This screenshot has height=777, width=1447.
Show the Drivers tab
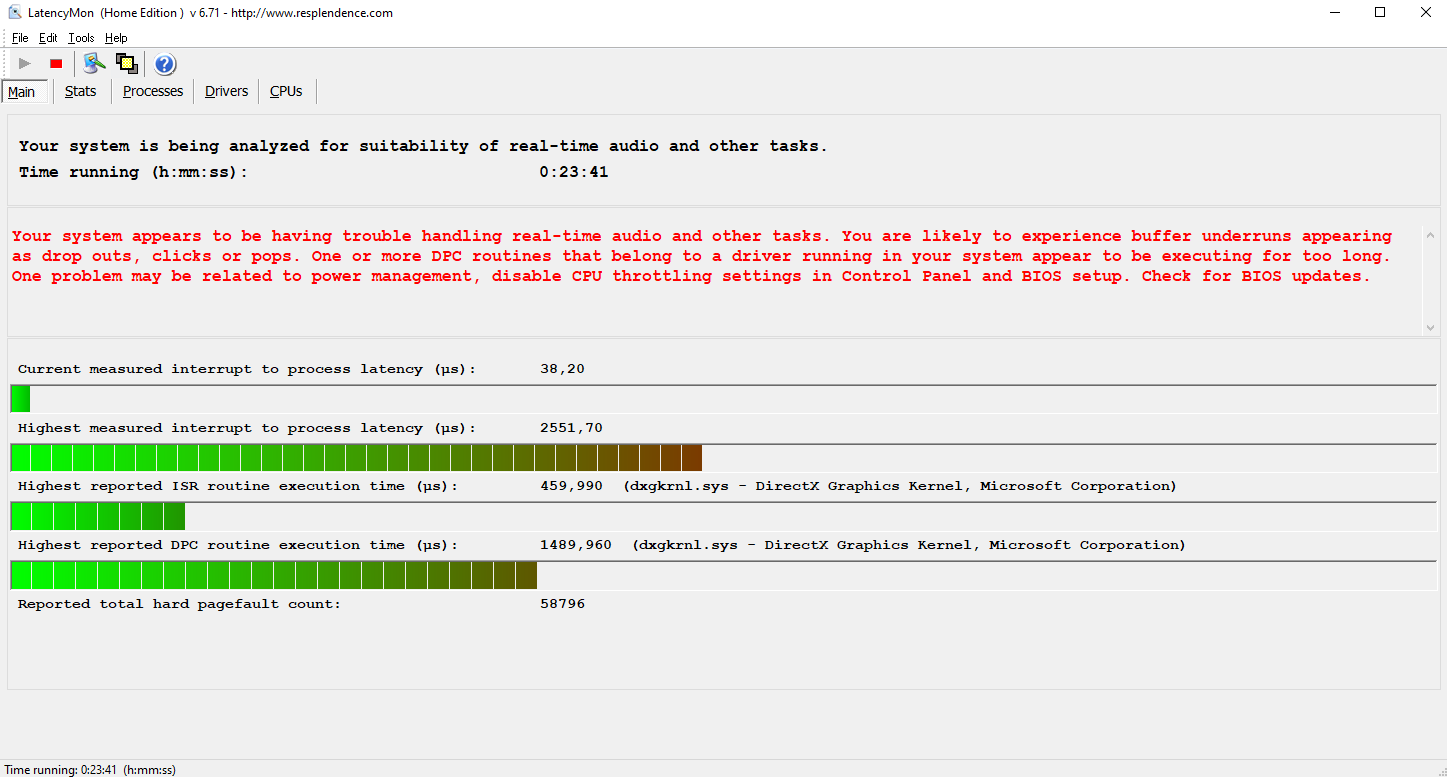(227, 91)
